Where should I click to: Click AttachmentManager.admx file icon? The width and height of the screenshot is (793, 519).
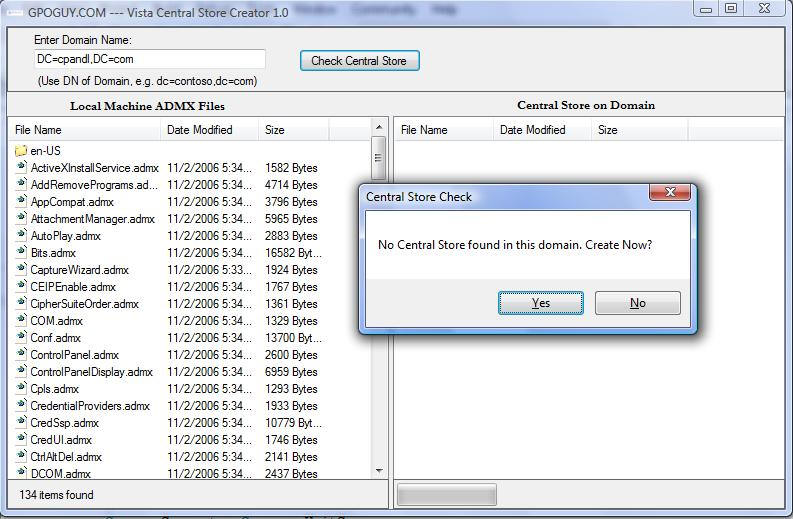(x=21, y=218)
